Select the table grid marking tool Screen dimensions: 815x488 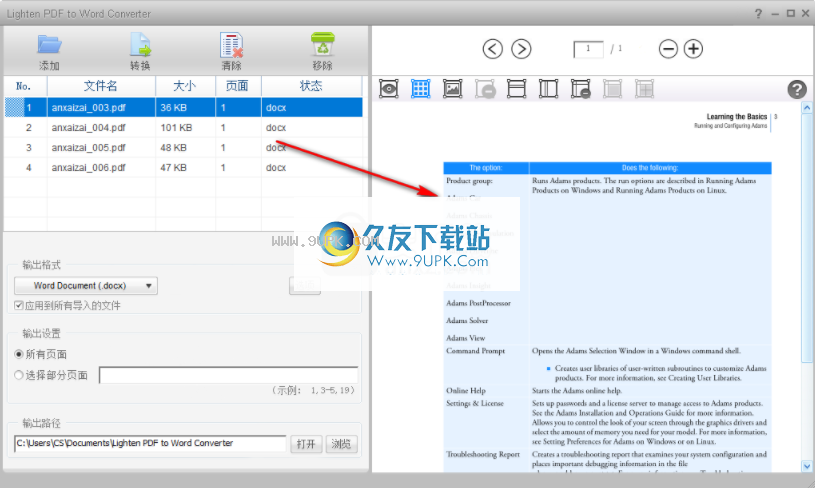(x=420, y=89)
